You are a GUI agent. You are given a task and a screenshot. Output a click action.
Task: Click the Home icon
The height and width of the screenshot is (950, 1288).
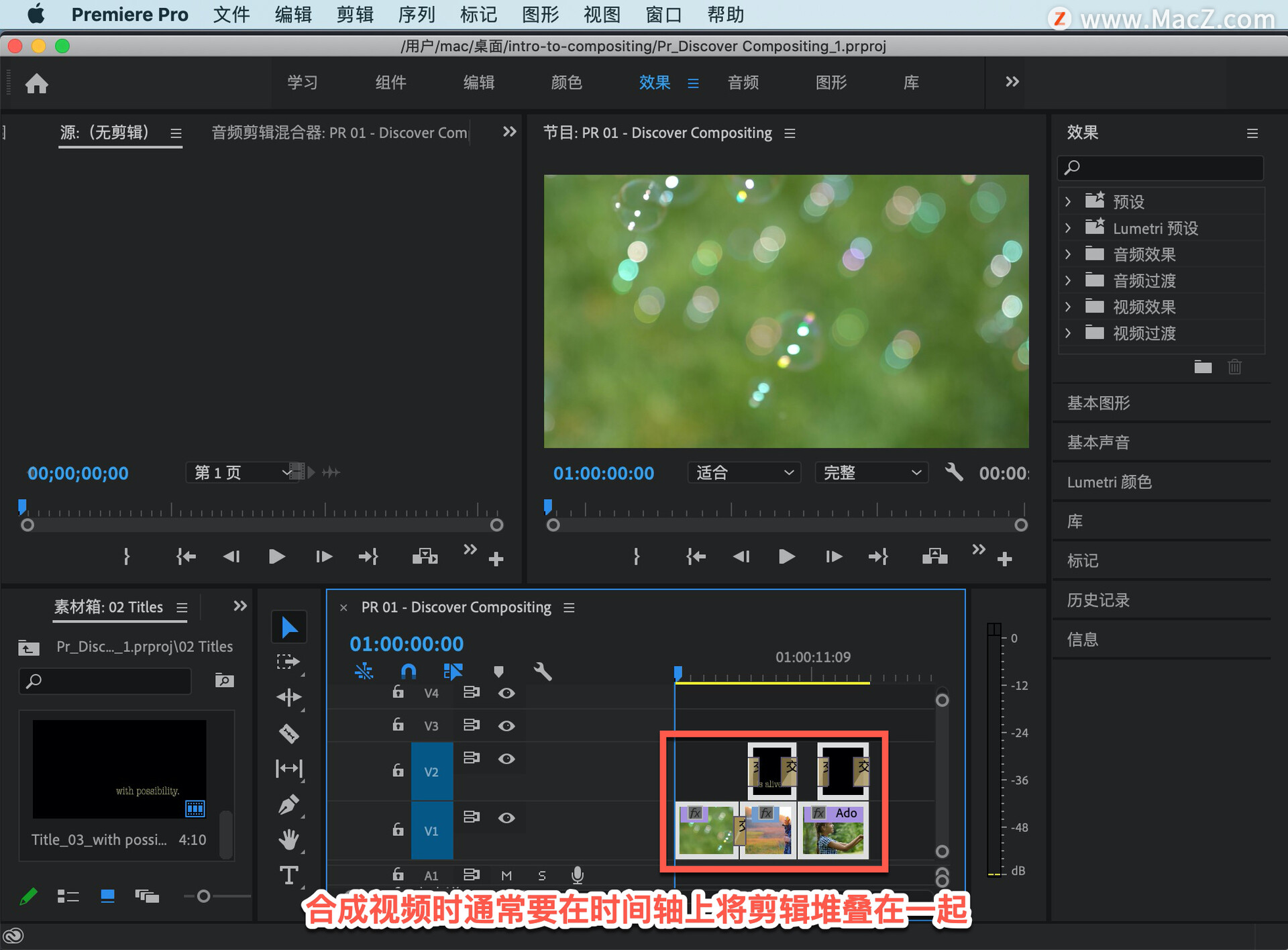pos(37,83)
